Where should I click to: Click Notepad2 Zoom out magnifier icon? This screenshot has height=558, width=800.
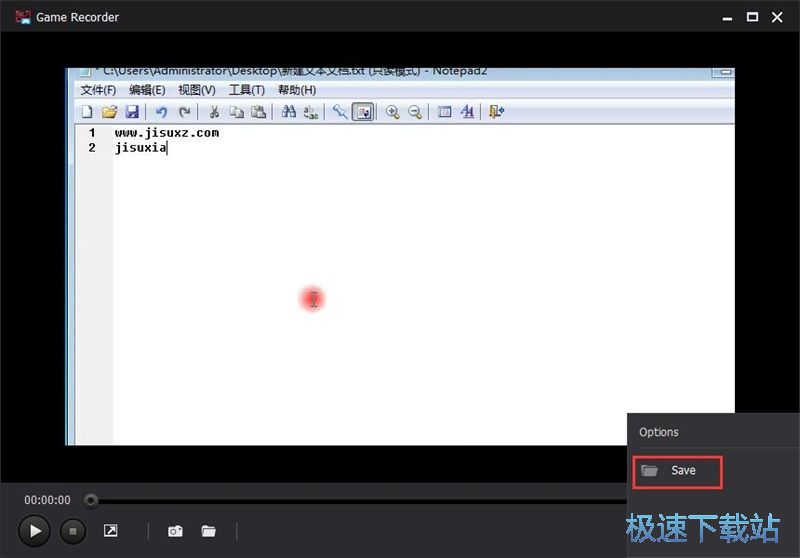[x=415, y=112]
